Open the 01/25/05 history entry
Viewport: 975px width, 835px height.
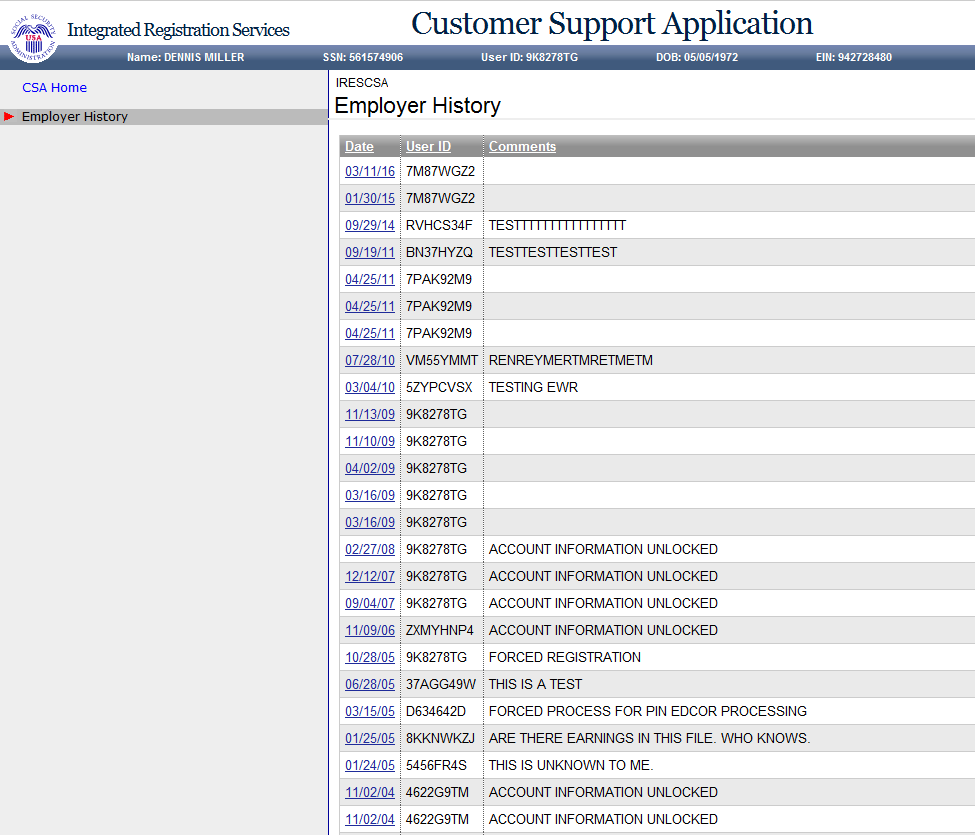(x=370, y=738)
